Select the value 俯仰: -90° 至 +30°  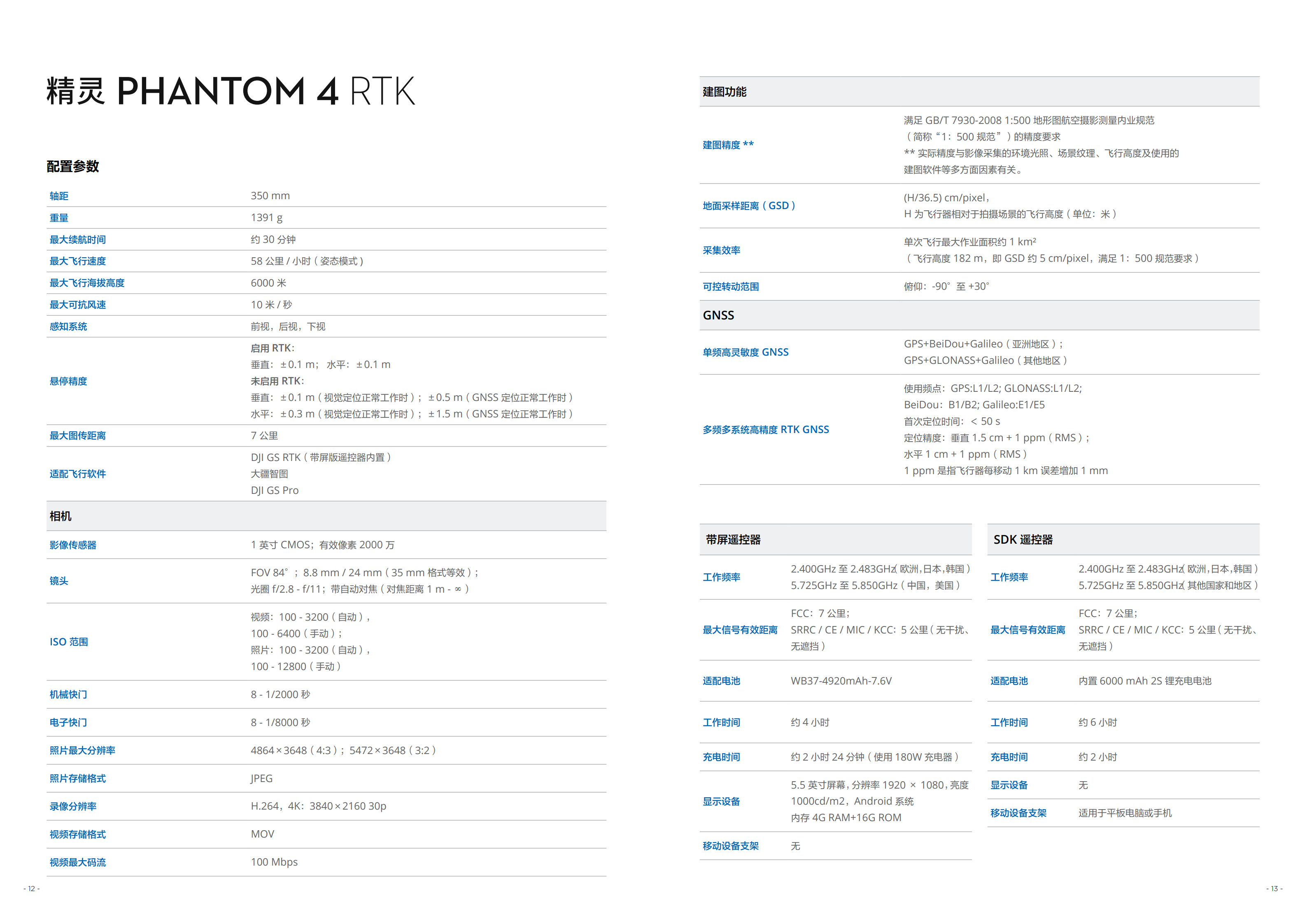click(x=947, y=286)
